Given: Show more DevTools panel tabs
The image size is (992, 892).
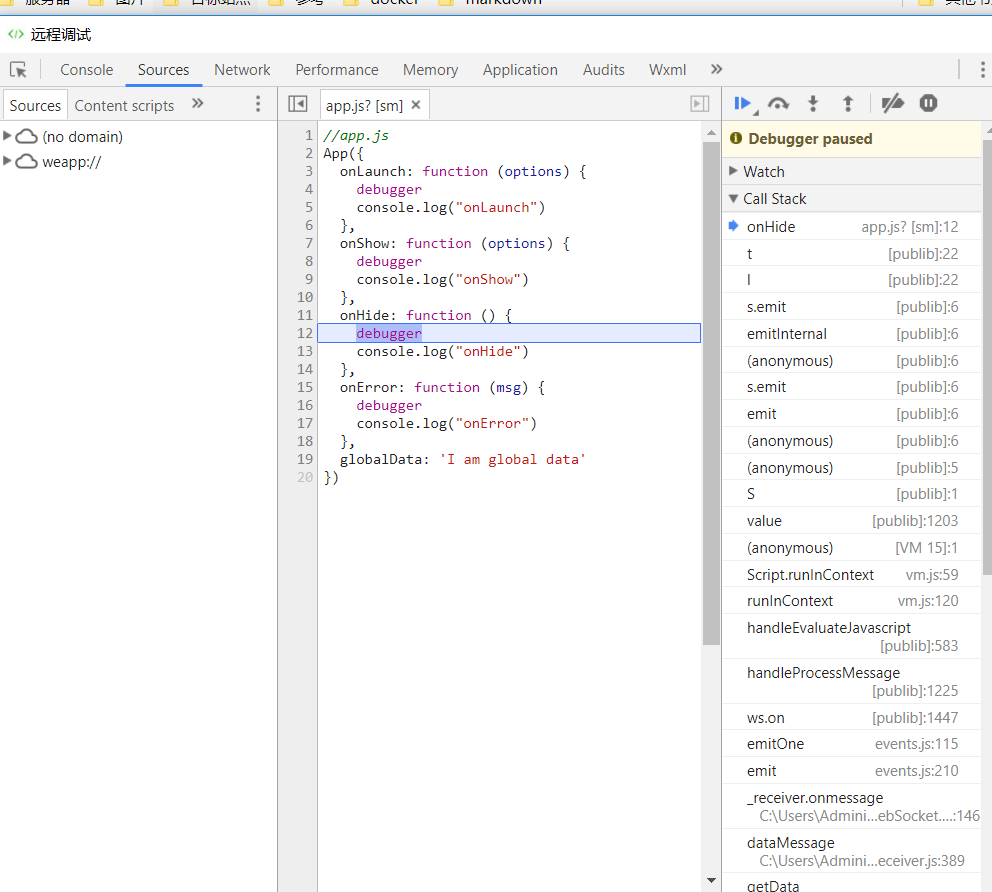Looking at the screenshot, I should 716,69.
